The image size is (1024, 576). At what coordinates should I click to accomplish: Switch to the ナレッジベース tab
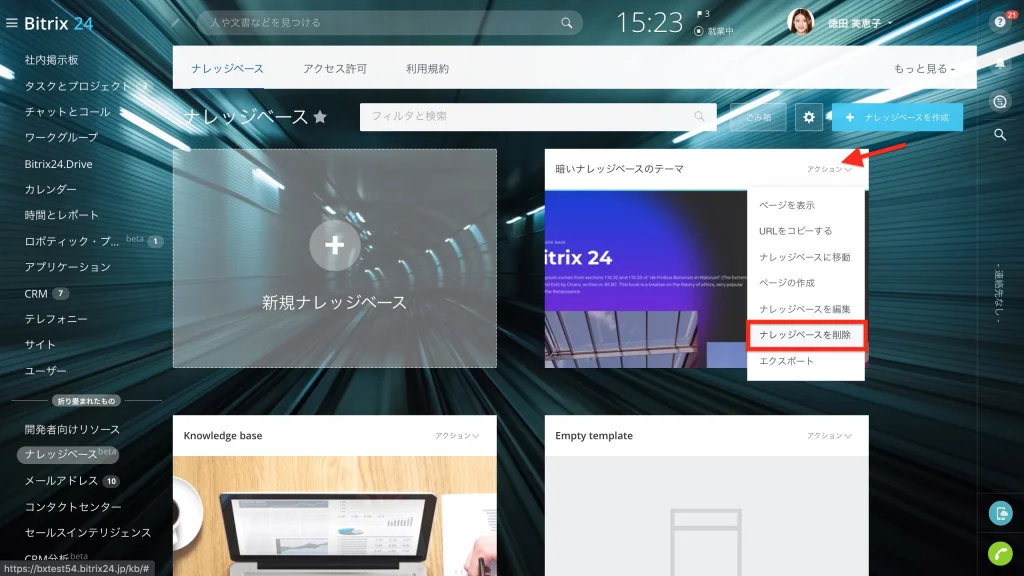point(227,69)
